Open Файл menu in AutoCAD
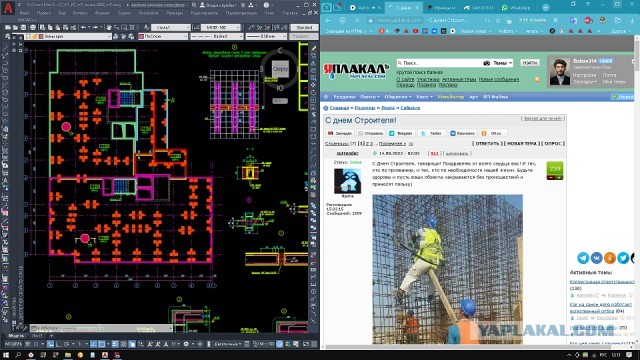640x360 pixels. coord(24,13)
